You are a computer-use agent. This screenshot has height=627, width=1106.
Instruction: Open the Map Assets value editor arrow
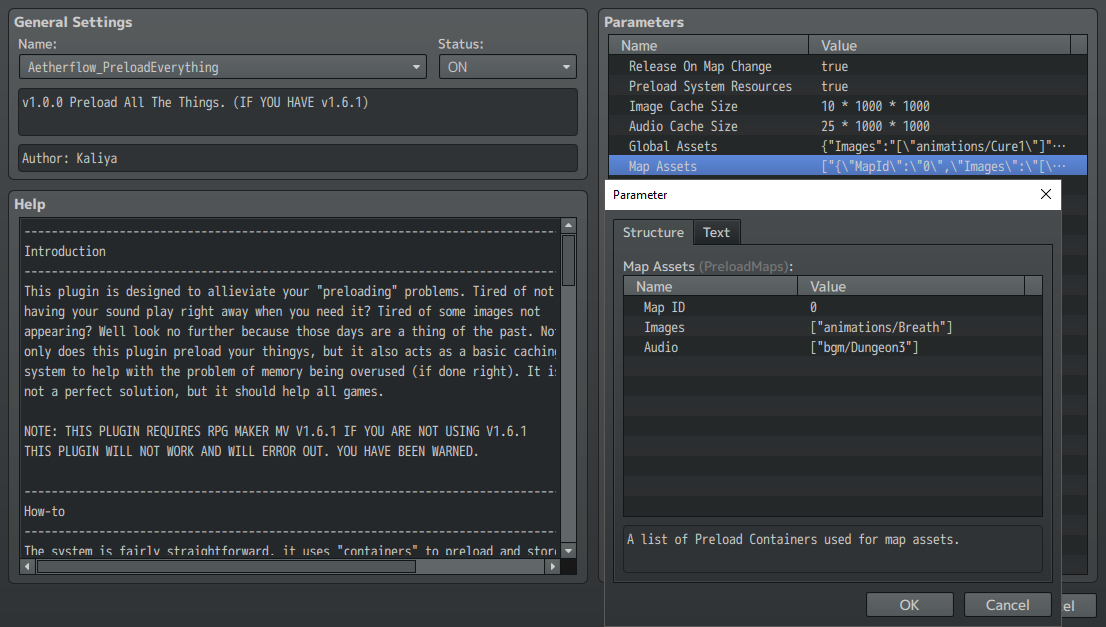point(1077,166)
